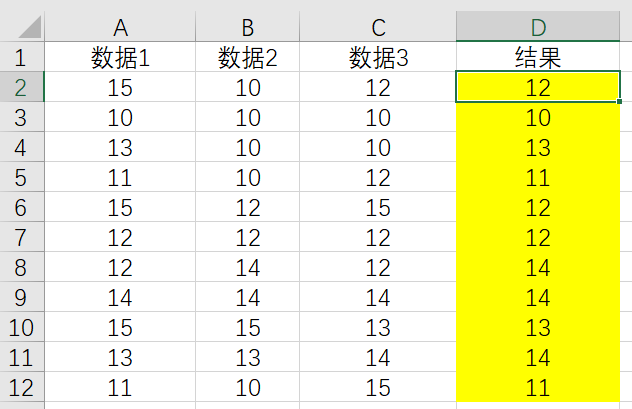Select cell A6 containing 15
Viewport: 632px width, 409px height.
[120, 207]
